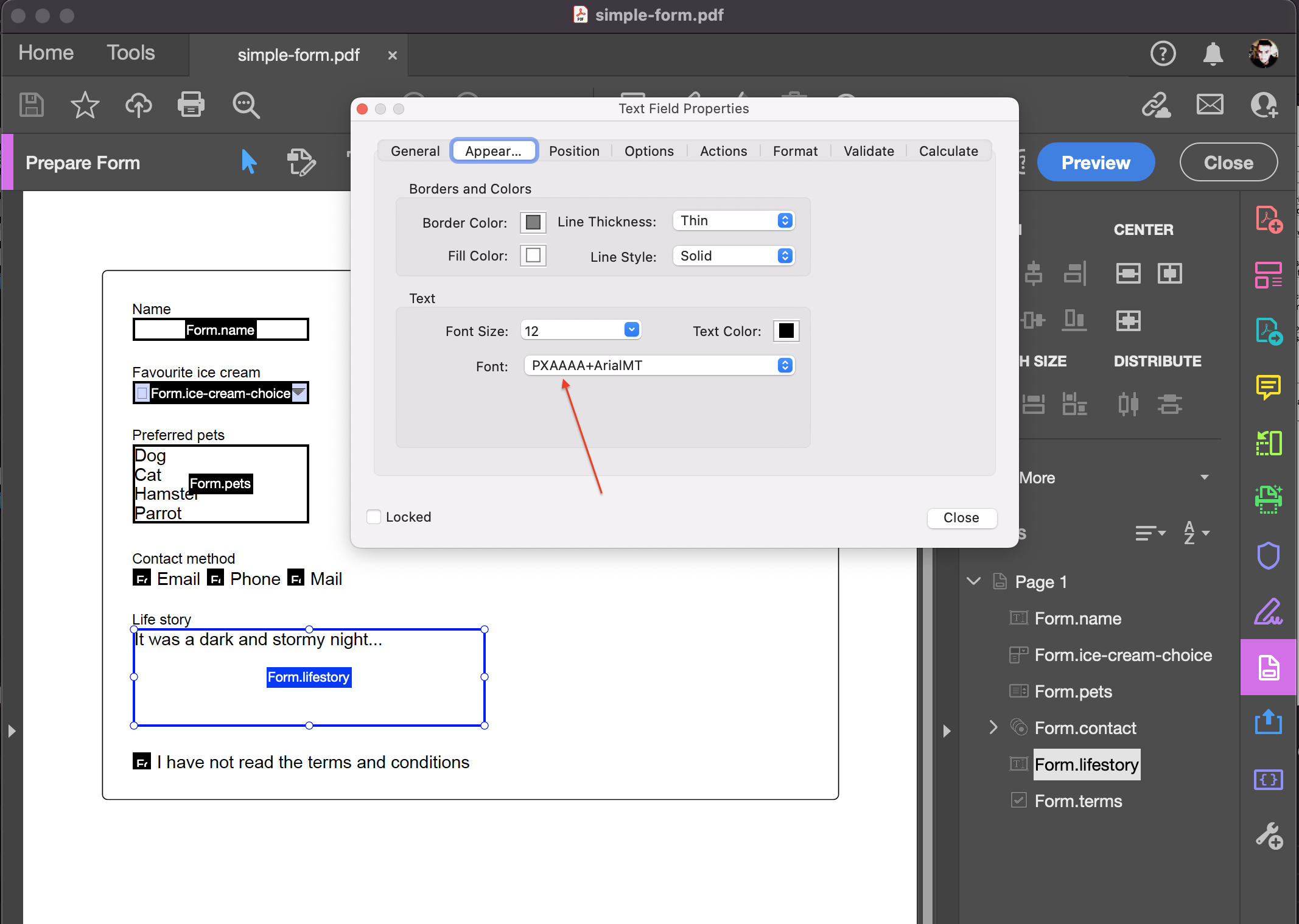Screen dimensions: 1299x924
Task: Click the blue Preview button
Action: pos(1095,163)
